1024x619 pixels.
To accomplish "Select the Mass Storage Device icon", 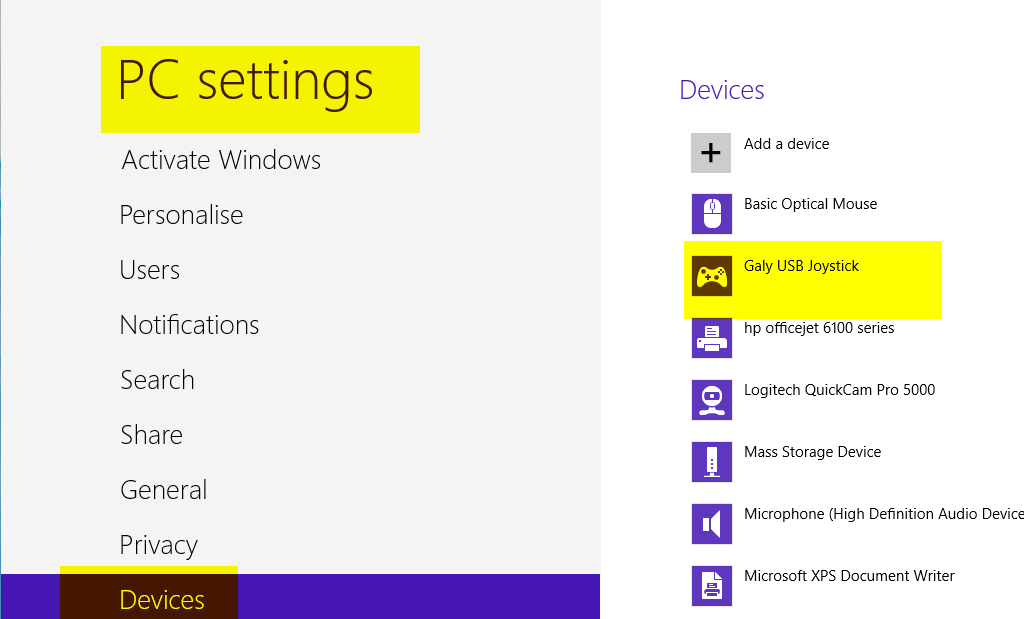I will [712, 462].
